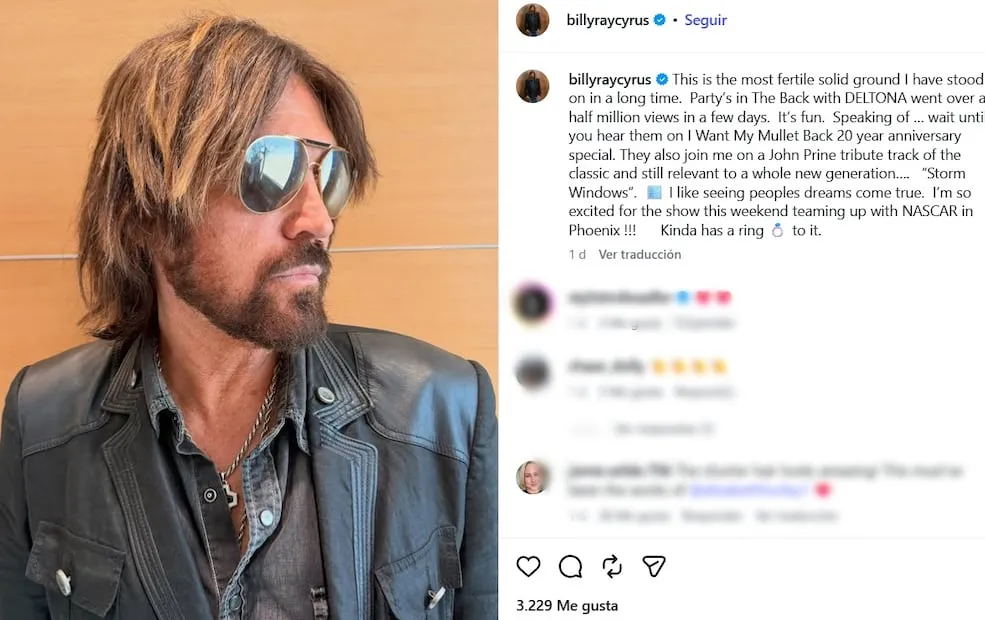Click the second blurred commenter avatar
Image resolution: width=985 pixels, height=620 pixels.
point(533,371)
